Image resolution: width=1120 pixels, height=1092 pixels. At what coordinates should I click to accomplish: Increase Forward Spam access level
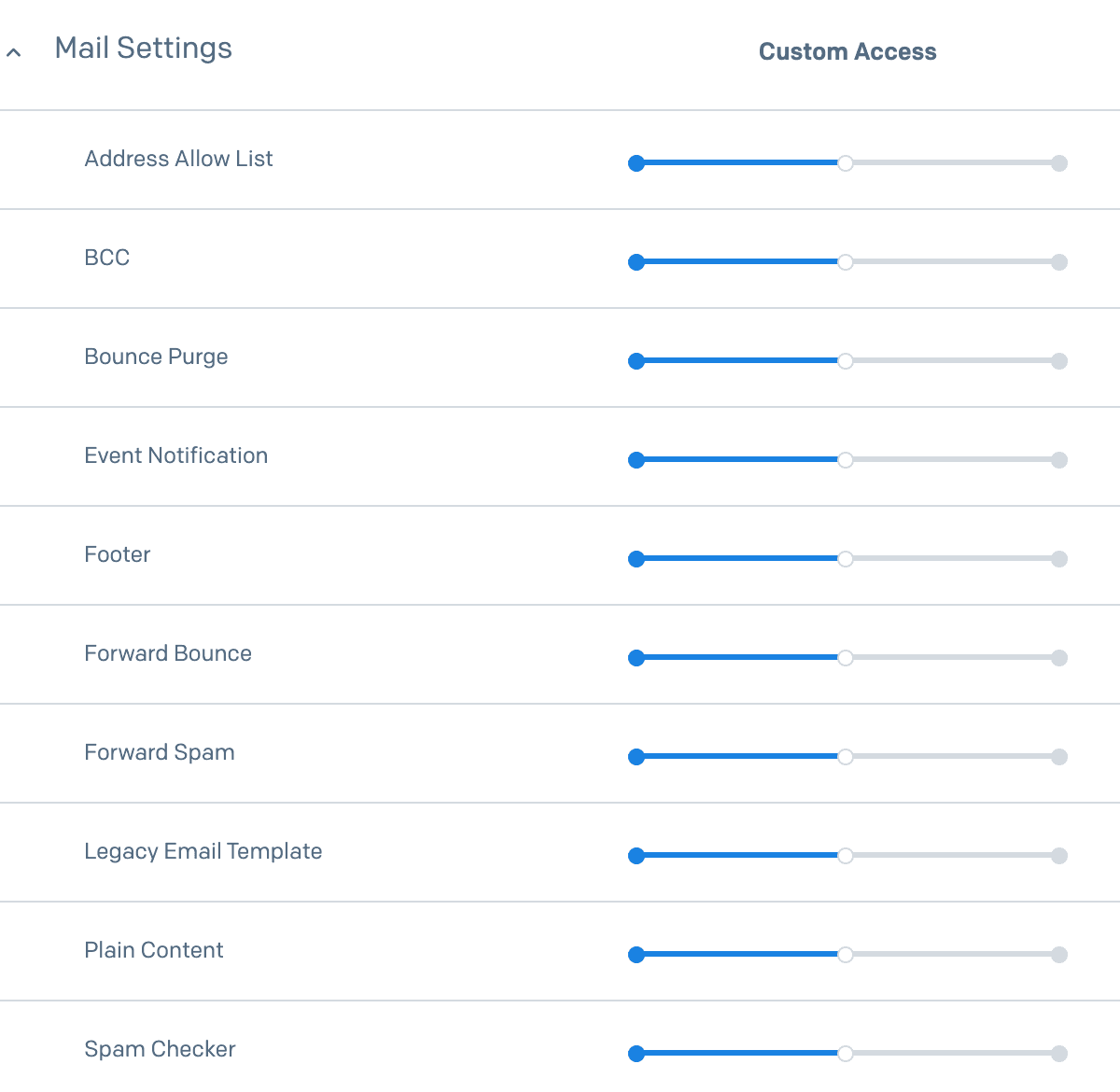coord(846,757)
